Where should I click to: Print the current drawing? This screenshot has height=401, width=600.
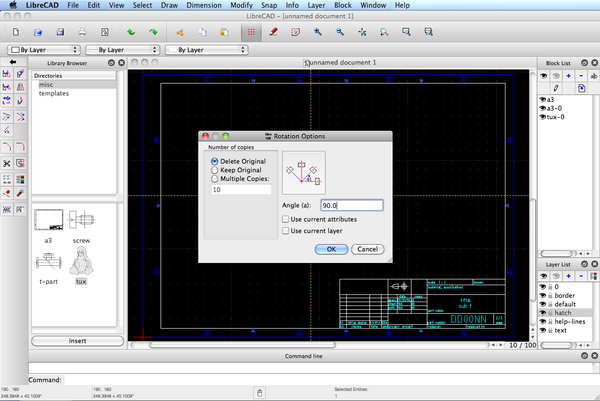coord(82,32)
